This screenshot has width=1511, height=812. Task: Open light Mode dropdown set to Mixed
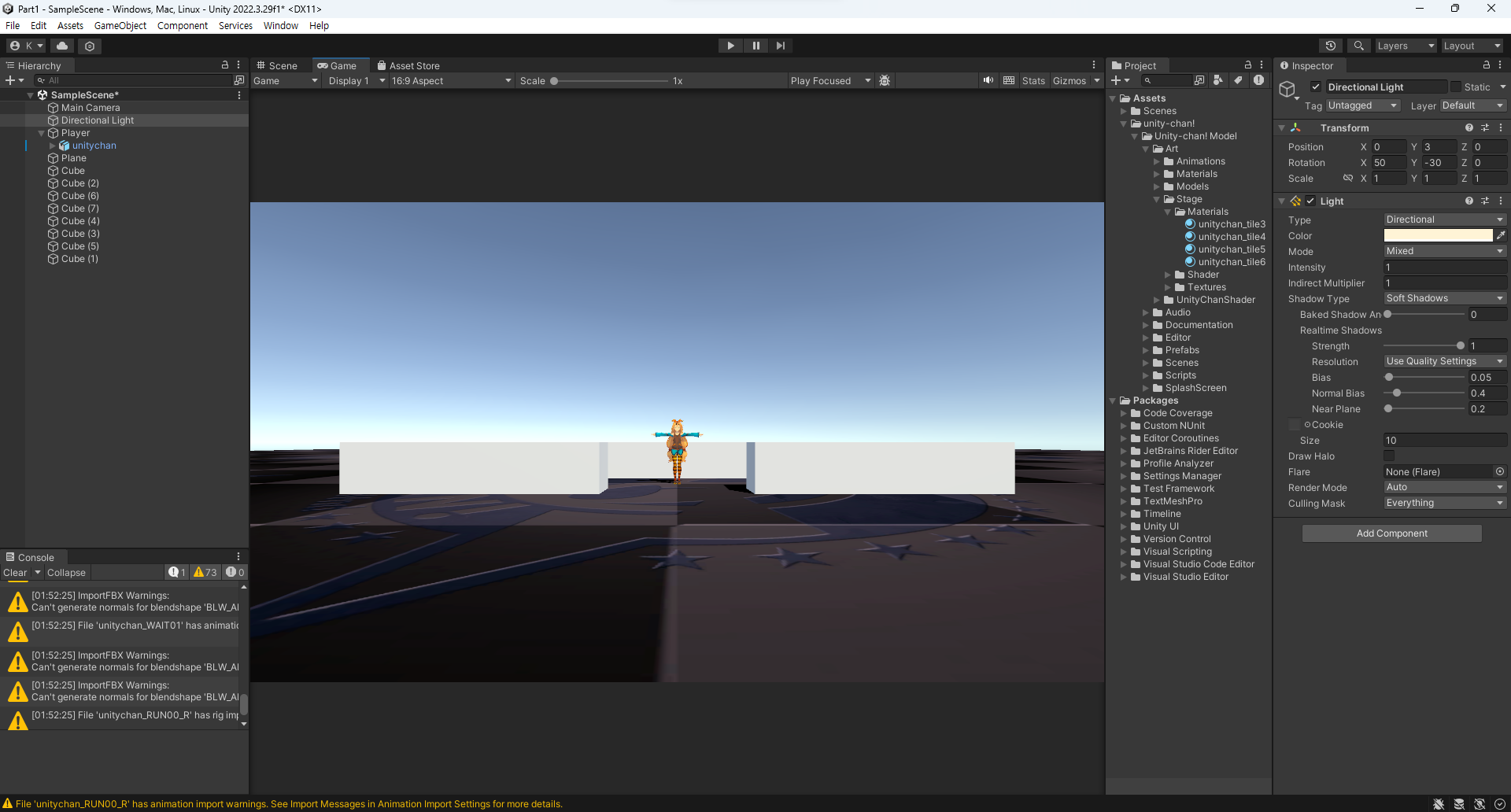click(x=1445, y=251)
